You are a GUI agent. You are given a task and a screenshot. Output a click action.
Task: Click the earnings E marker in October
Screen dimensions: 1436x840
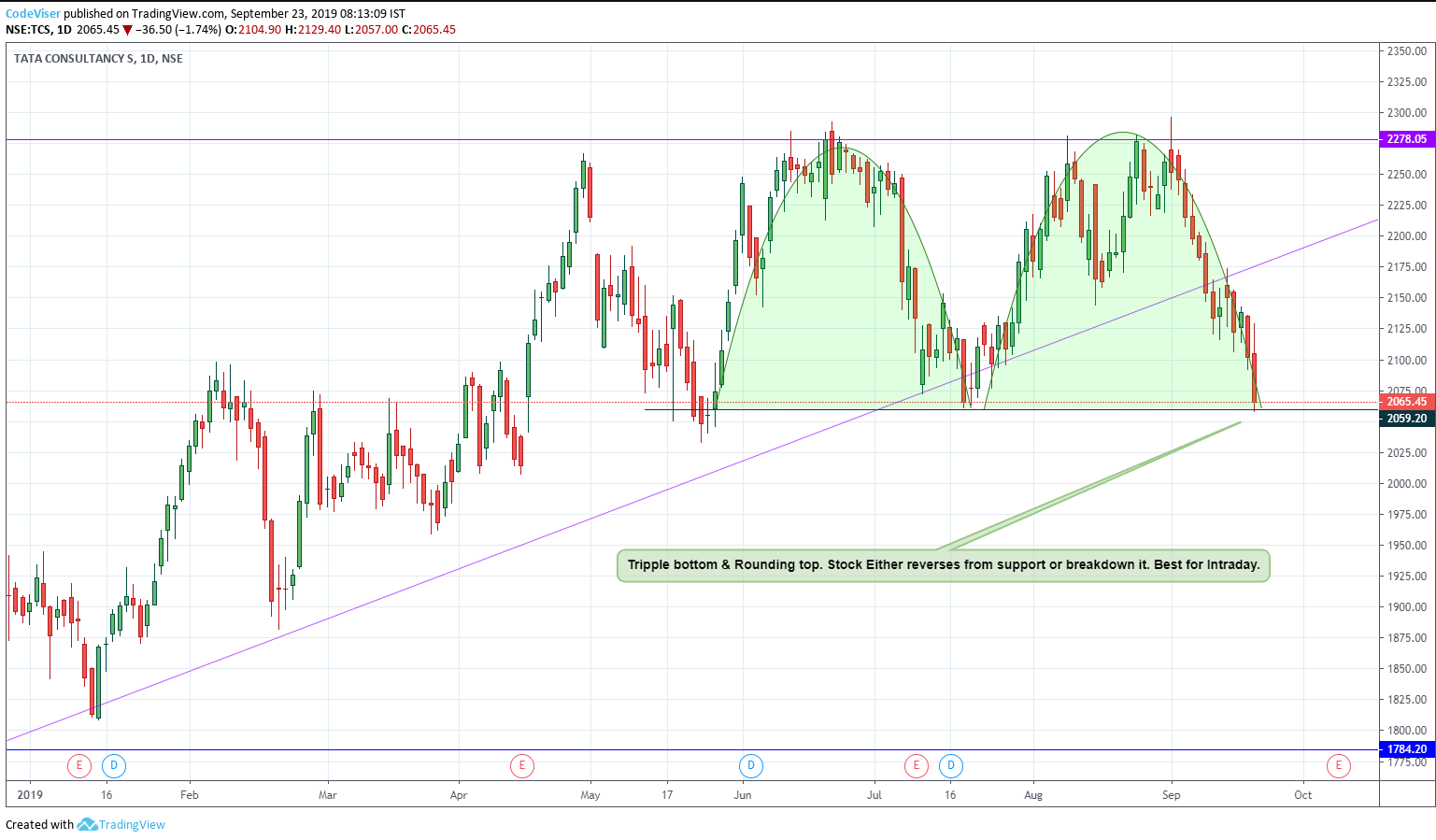click(x=1338, y=766)
